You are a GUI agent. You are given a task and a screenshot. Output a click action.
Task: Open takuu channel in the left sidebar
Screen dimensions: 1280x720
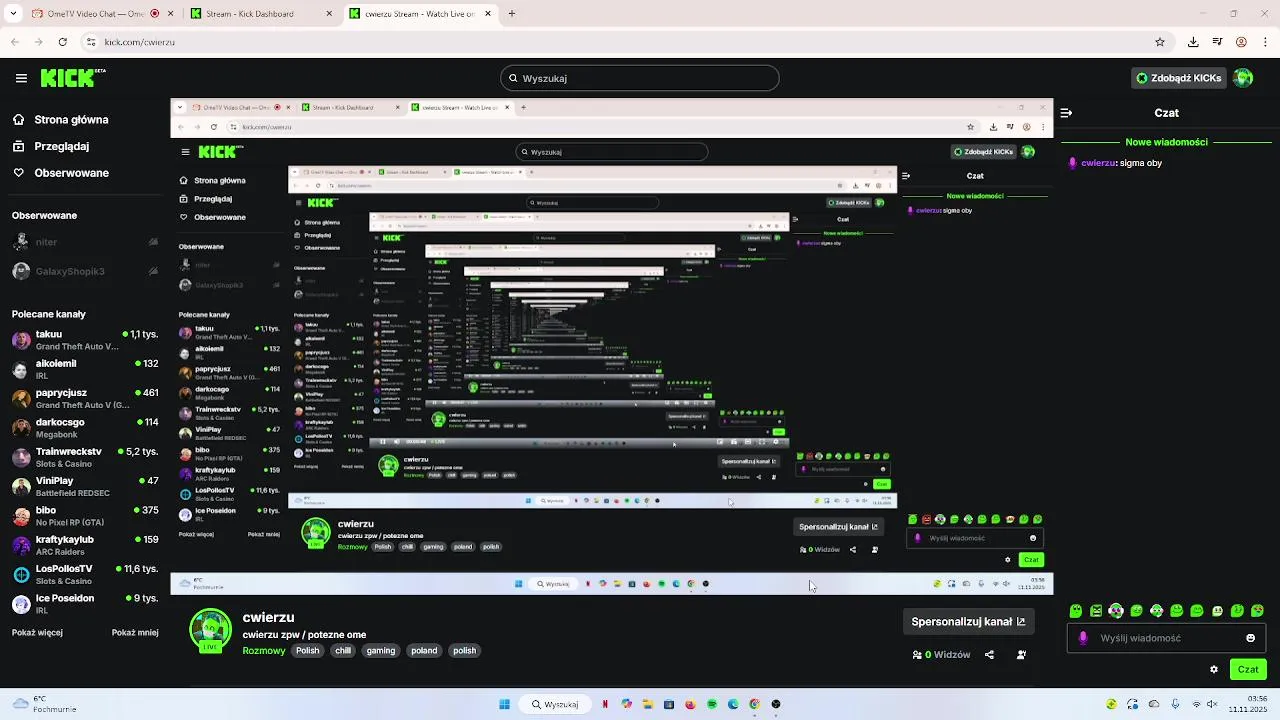tap(85, 340)
